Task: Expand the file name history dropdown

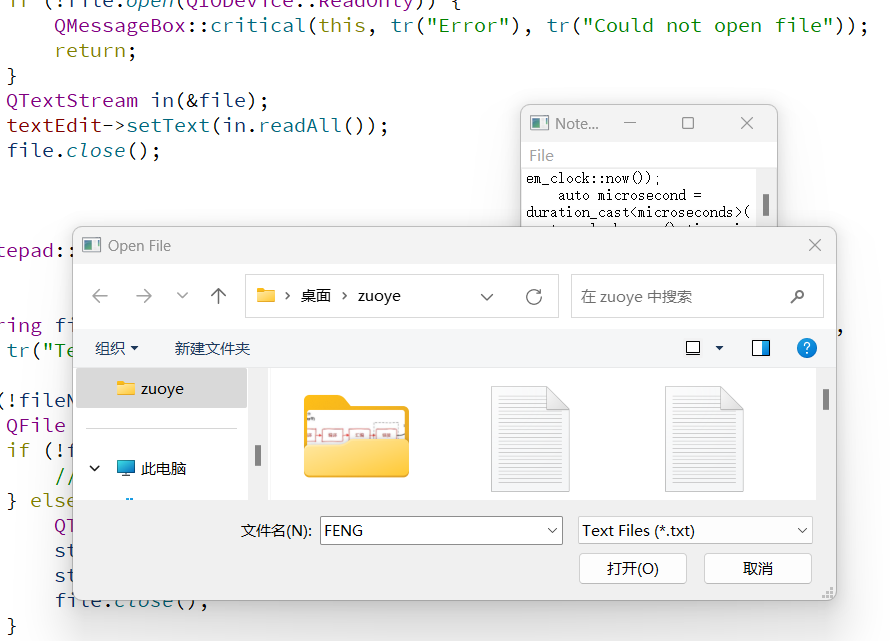Action: [552, 530]
